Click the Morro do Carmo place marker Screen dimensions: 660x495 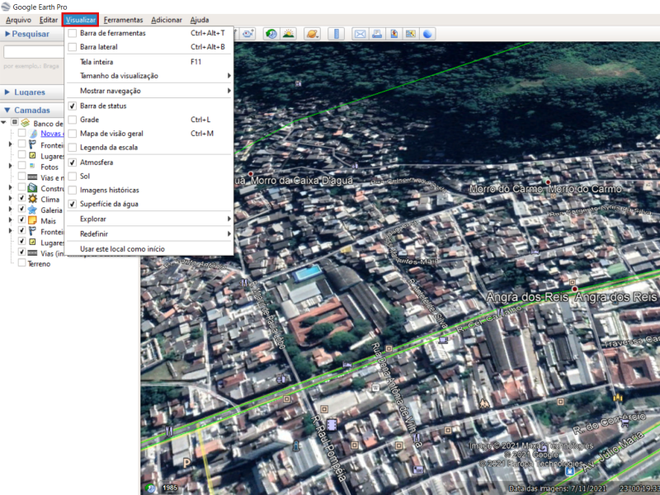(x=548, y=182)
